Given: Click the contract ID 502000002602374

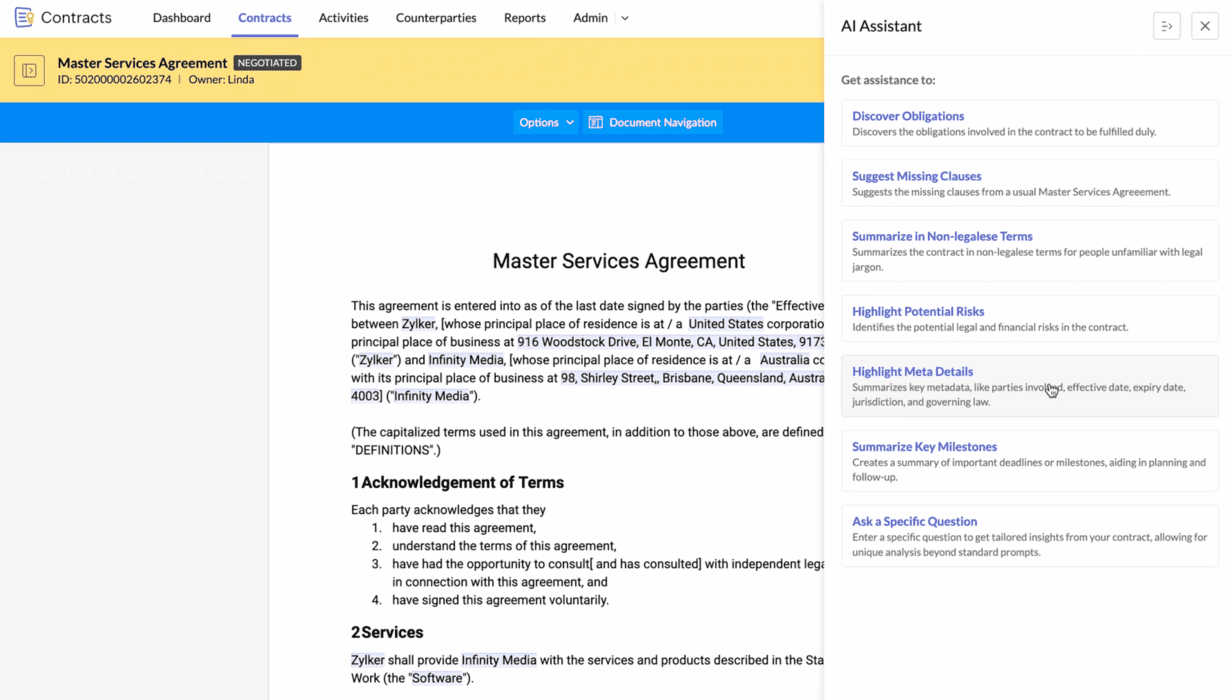Looking at the screenshot, I should (x=114, y=80).
